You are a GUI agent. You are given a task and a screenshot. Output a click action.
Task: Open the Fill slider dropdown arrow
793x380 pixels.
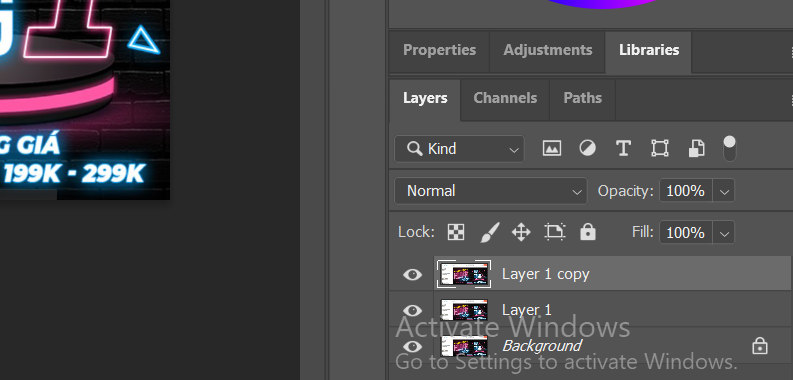(x=724, y=232)
